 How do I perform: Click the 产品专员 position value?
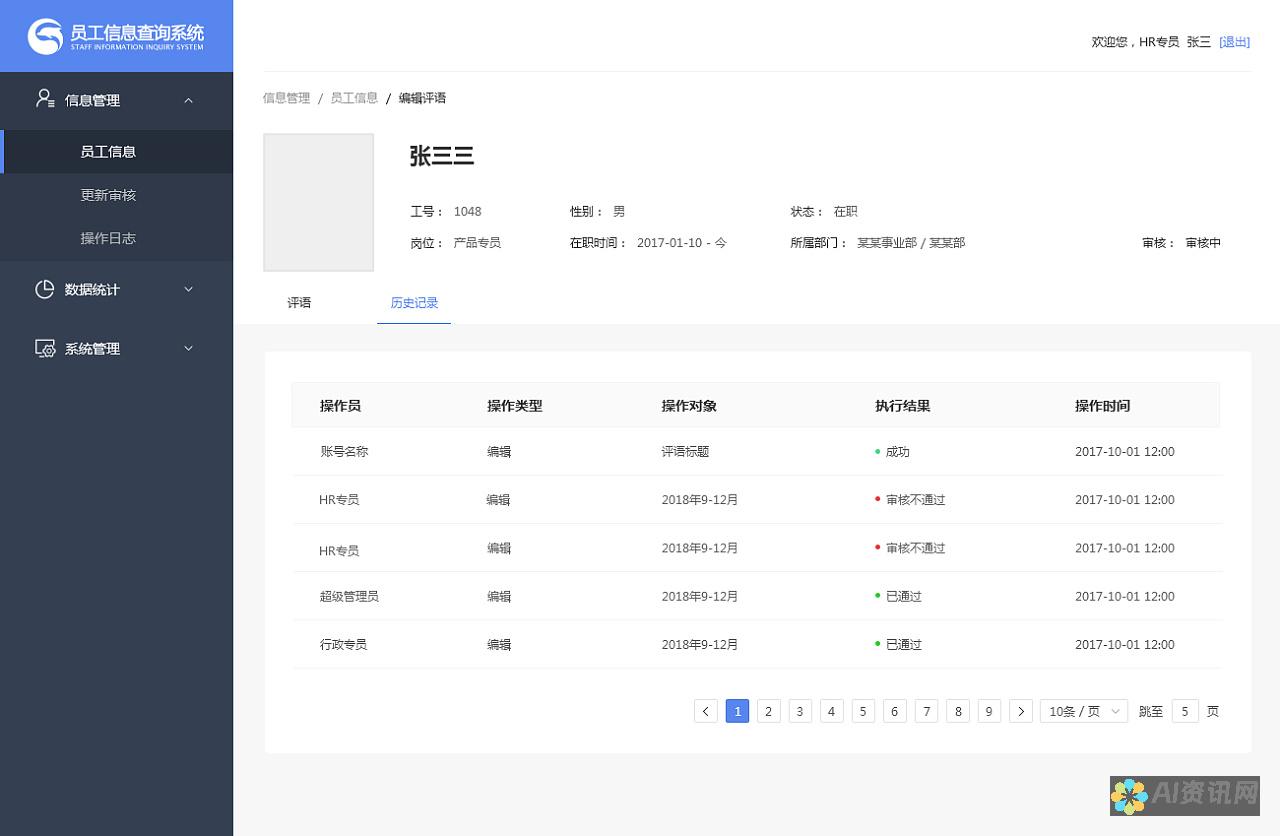(477, 243)
